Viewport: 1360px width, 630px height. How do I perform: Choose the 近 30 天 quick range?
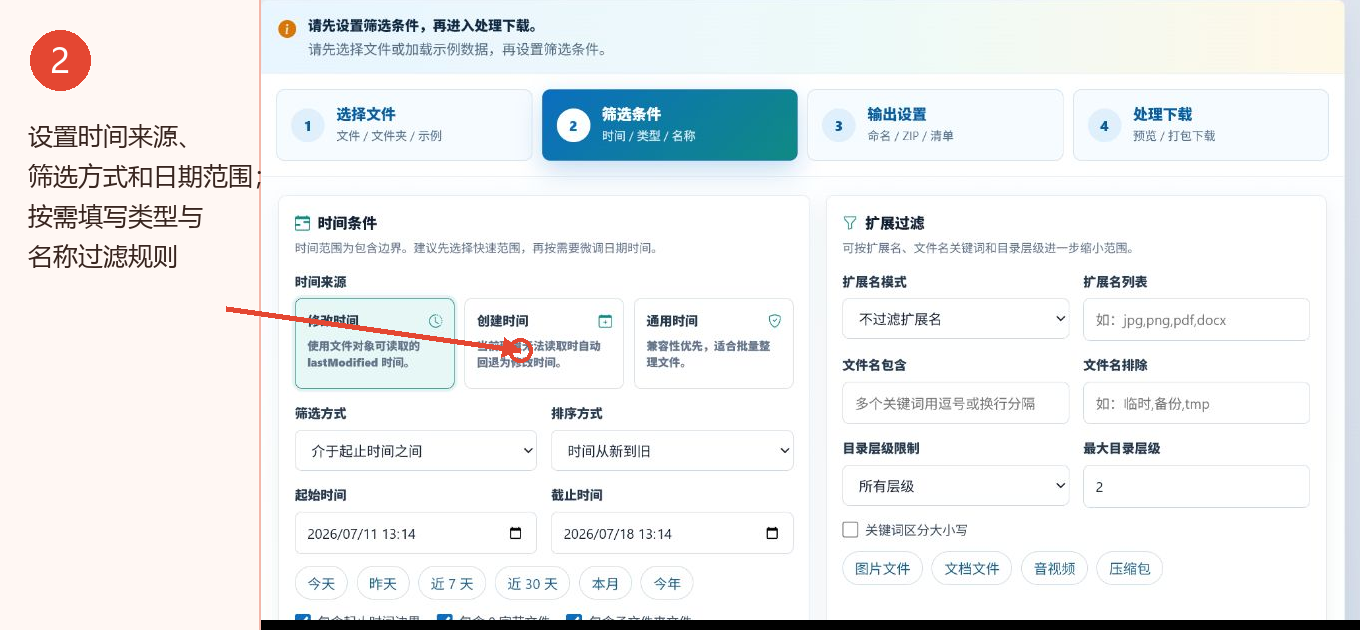coord(532,583)
